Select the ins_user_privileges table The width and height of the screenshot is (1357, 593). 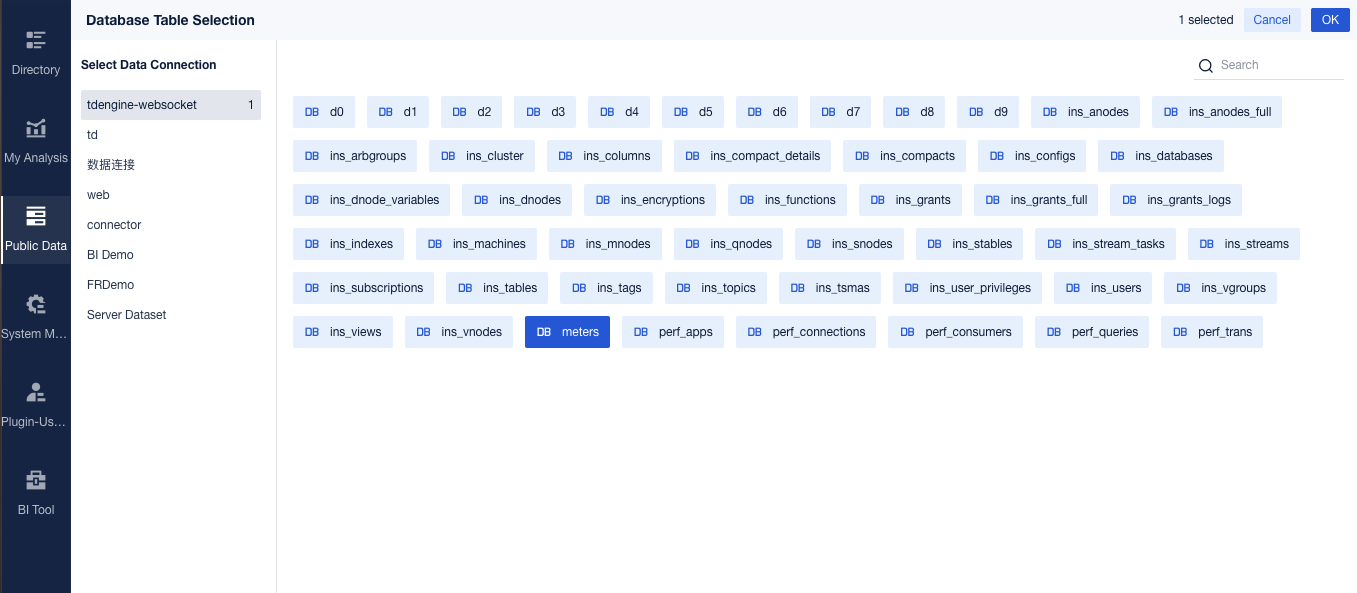[967, 288]
